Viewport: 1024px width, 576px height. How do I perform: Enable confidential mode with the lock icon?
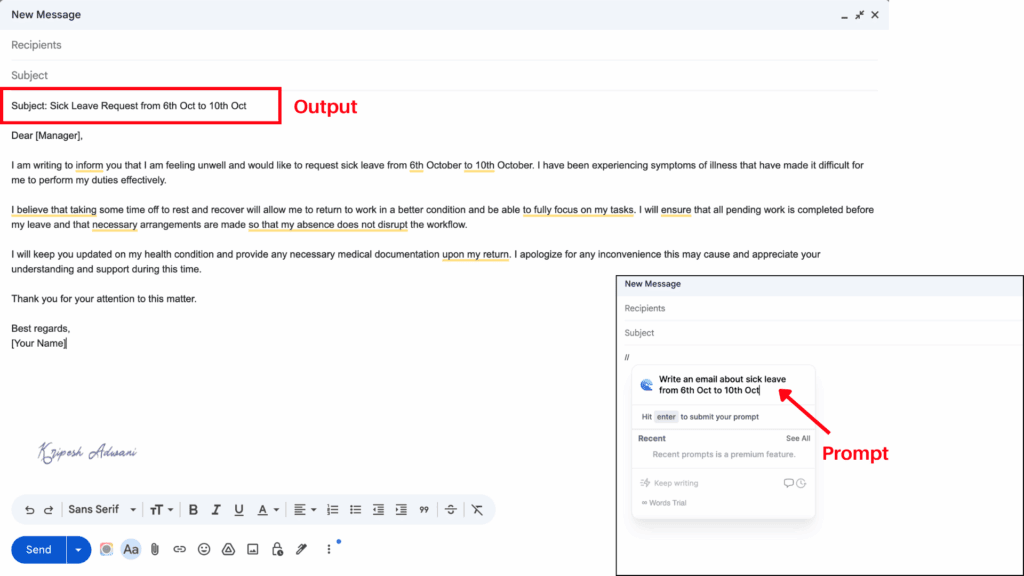[276, 549]
